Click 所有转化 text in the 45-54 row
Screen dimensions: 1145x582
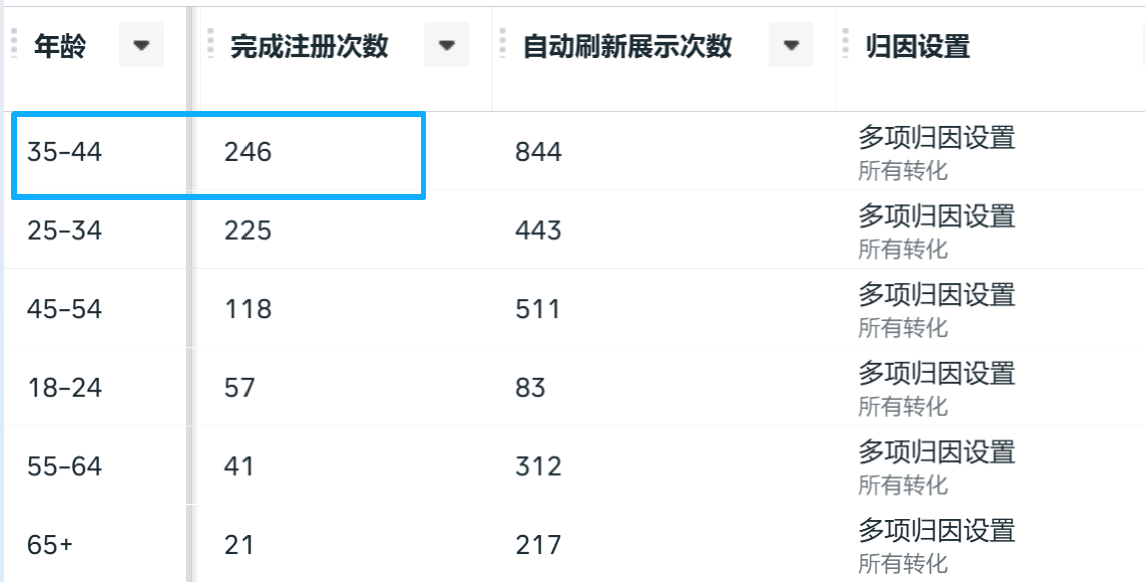point(903,328)
